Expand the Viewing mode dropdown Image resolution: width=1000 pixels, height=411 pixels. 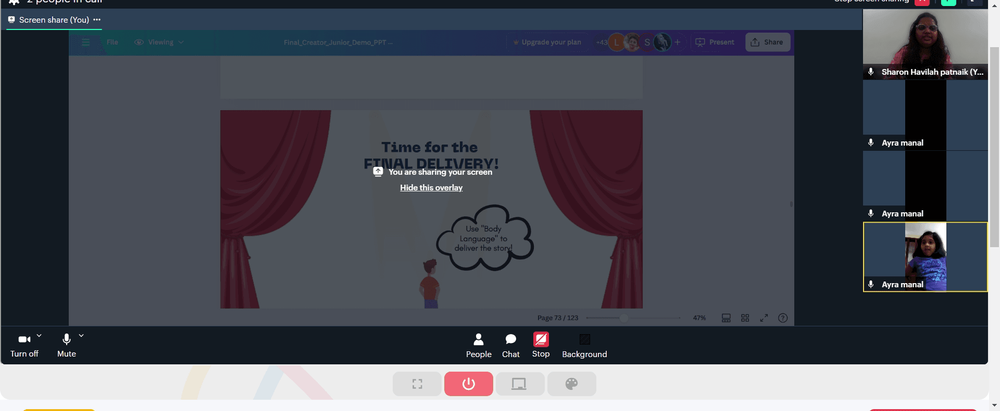click(159, 42)
